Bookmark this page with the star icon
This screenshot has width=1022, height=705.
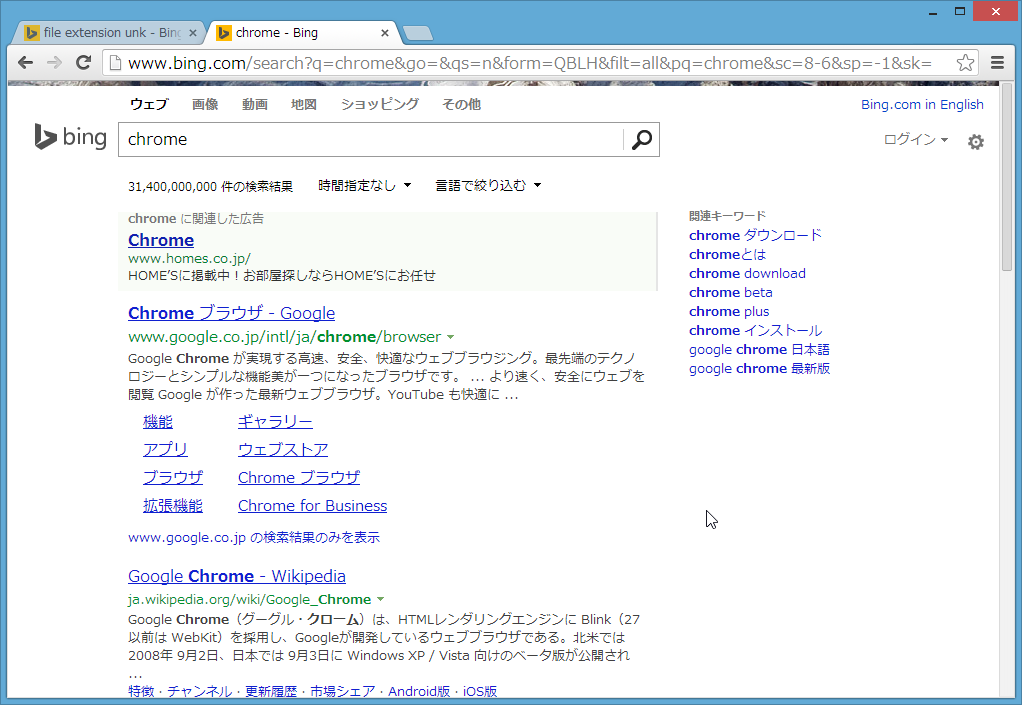(965, 63)
